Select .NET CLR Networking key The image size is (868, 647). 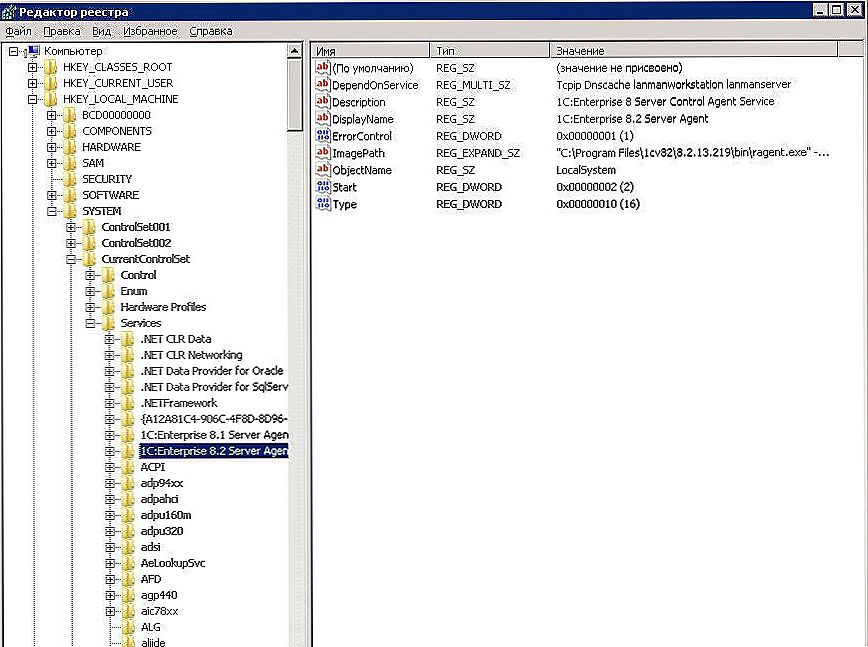(191, 356)
